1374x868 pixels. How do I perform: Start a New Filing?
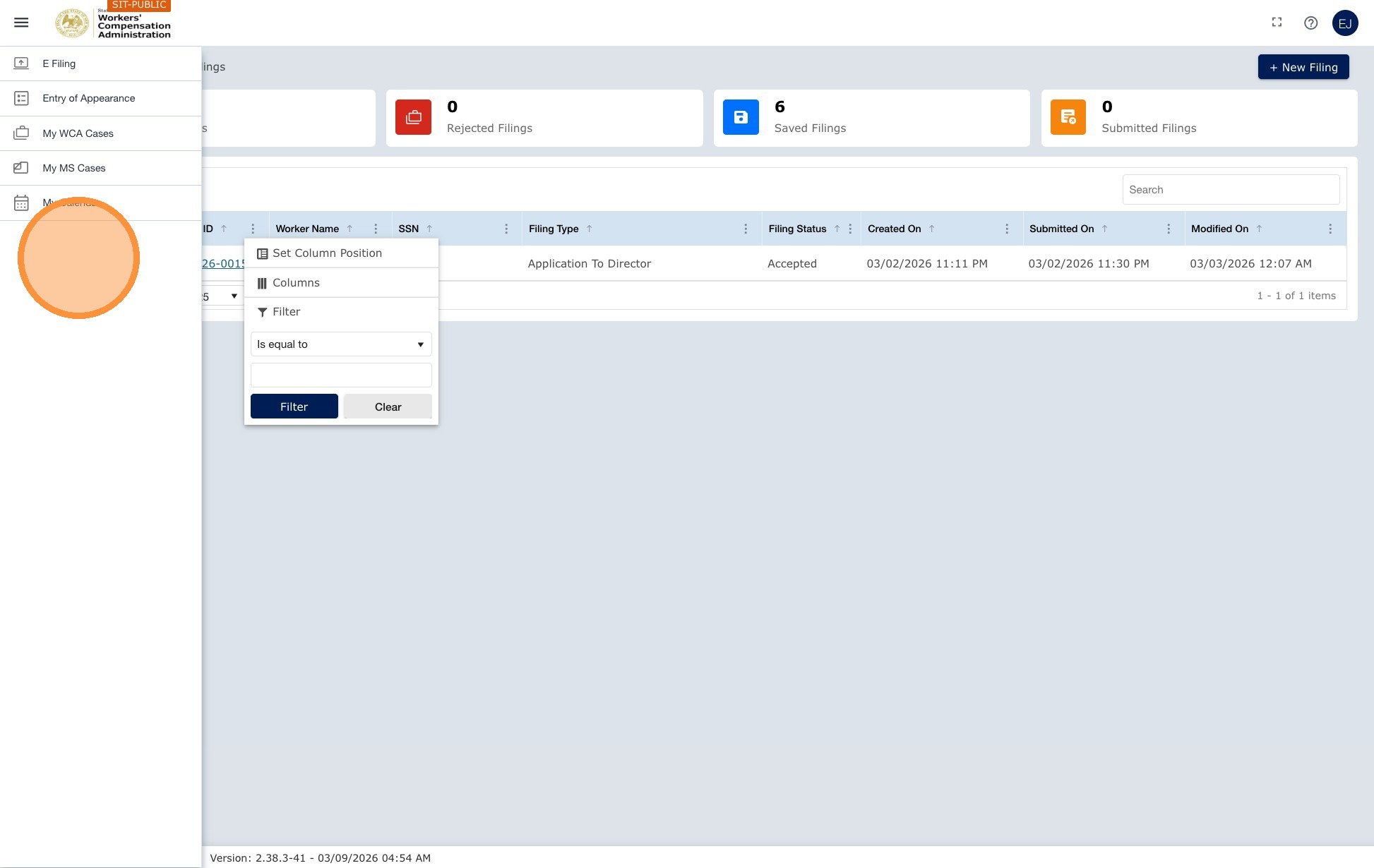point(1303,67)
